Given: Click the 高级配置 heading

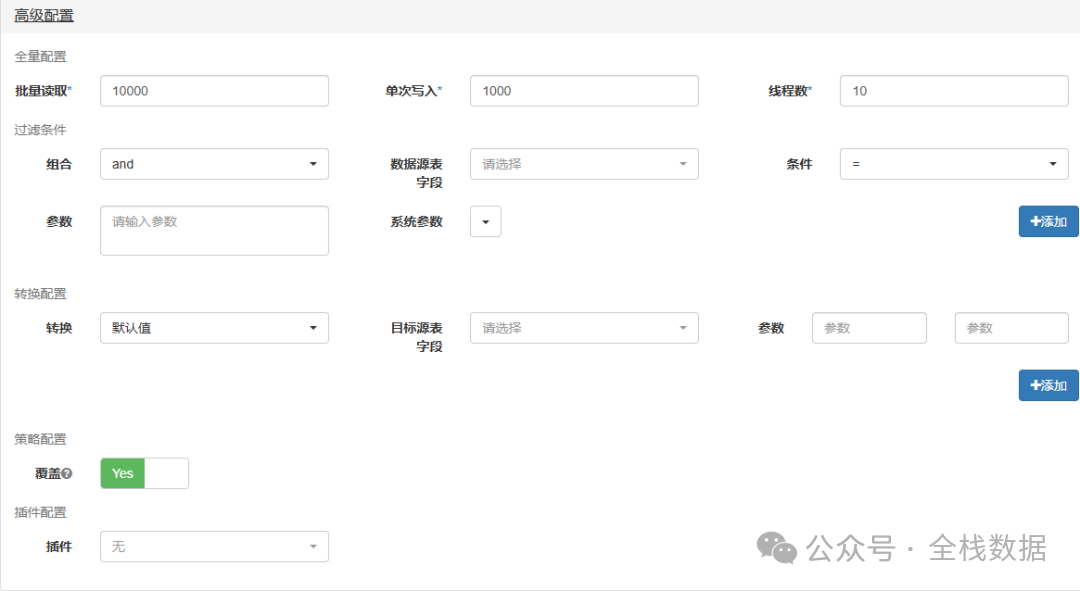Looking at the screenshot, I should [44, 16].
